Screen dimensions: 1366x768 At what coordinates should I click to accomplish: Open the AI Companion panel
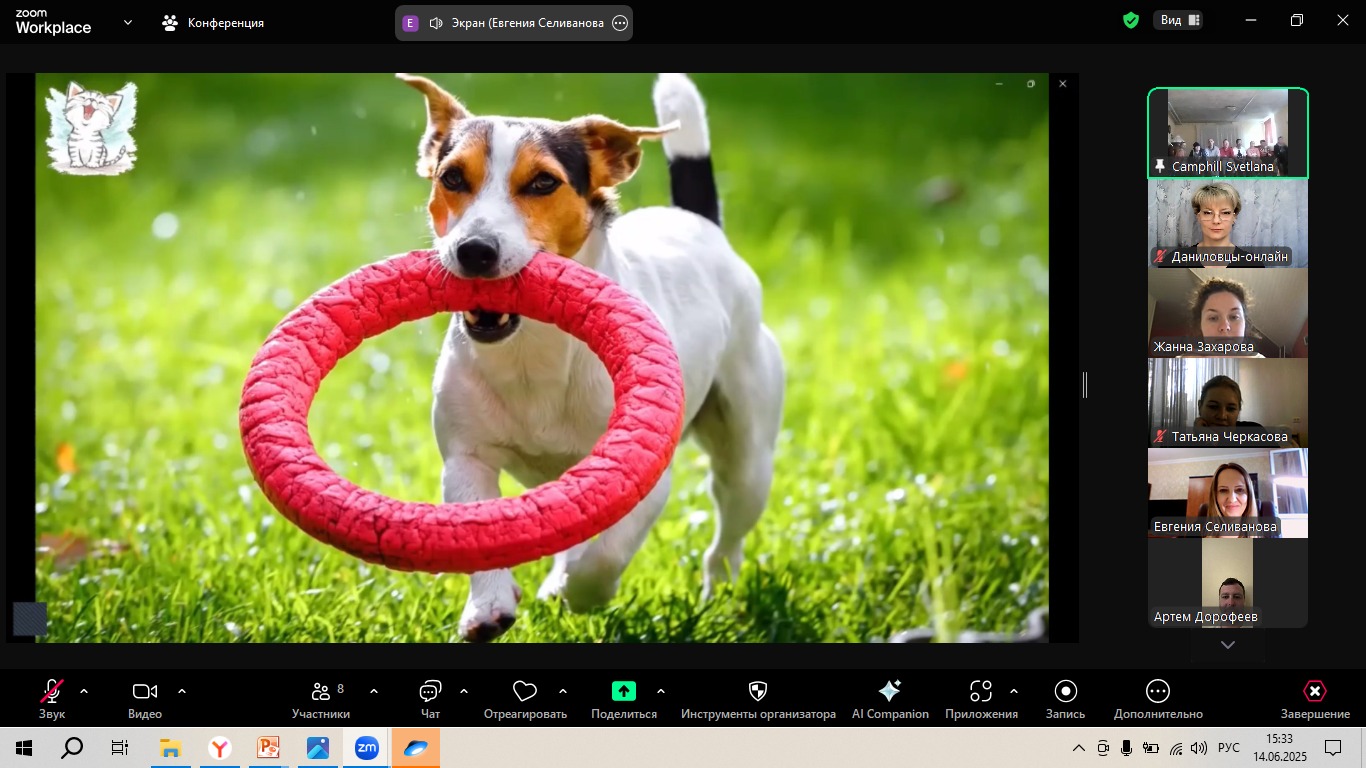click(889, 692)
